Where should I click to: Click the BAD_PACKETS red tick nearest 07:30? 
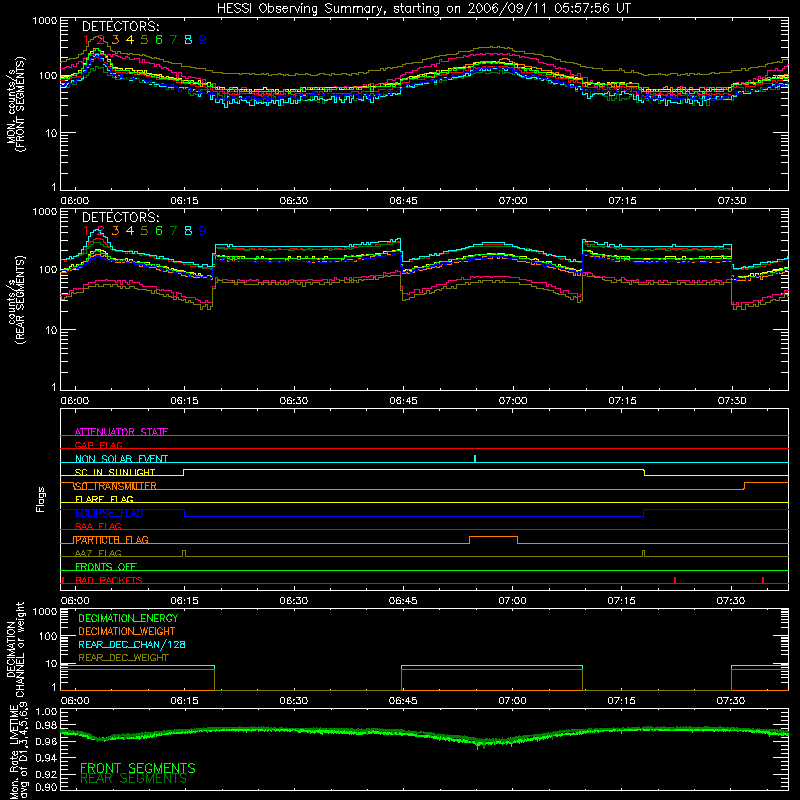(x=763, y=580)
